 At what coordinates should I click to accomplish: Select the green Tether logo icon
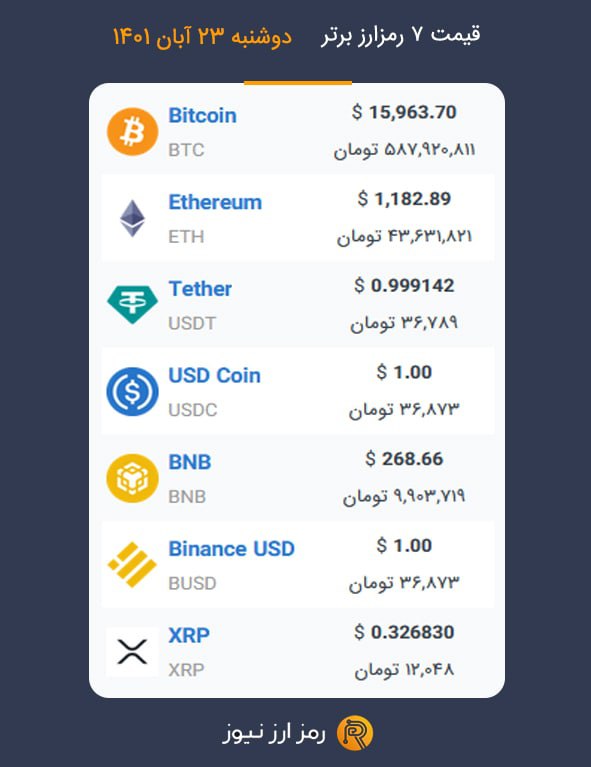pos(132,305)
